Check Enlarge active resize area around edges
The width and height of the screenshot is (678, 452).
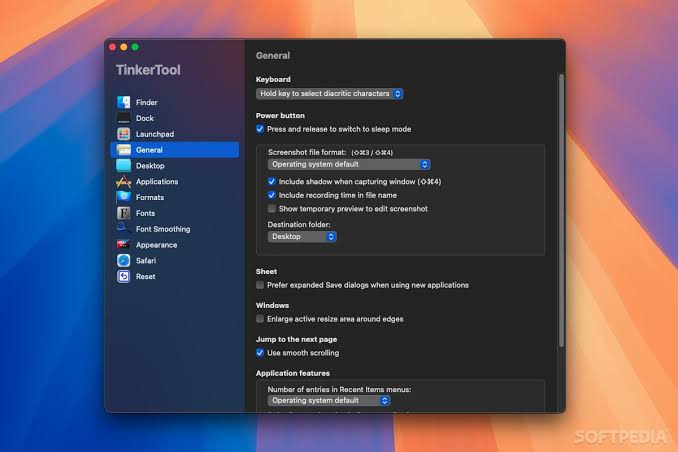pyautogui.click(x=260, y=319)
